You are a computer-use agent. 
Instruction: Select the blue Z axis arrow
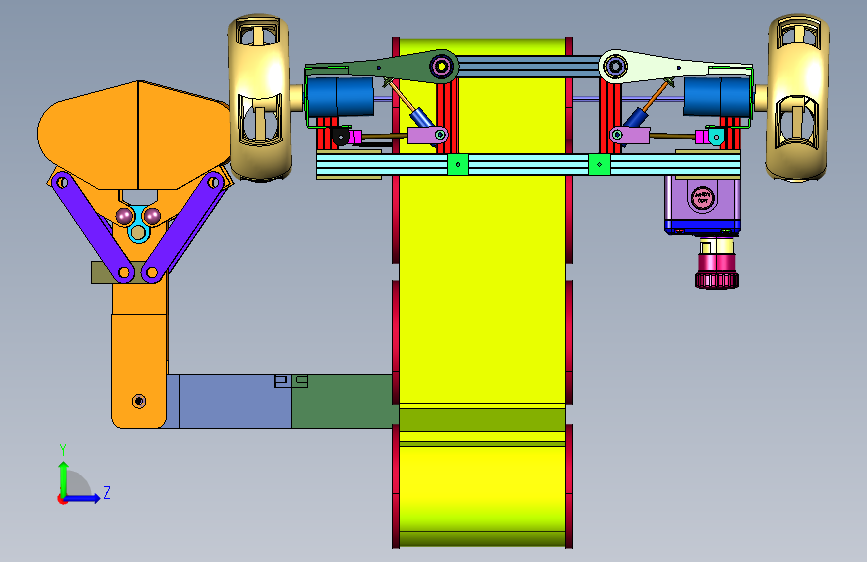(x=81, y=498)
